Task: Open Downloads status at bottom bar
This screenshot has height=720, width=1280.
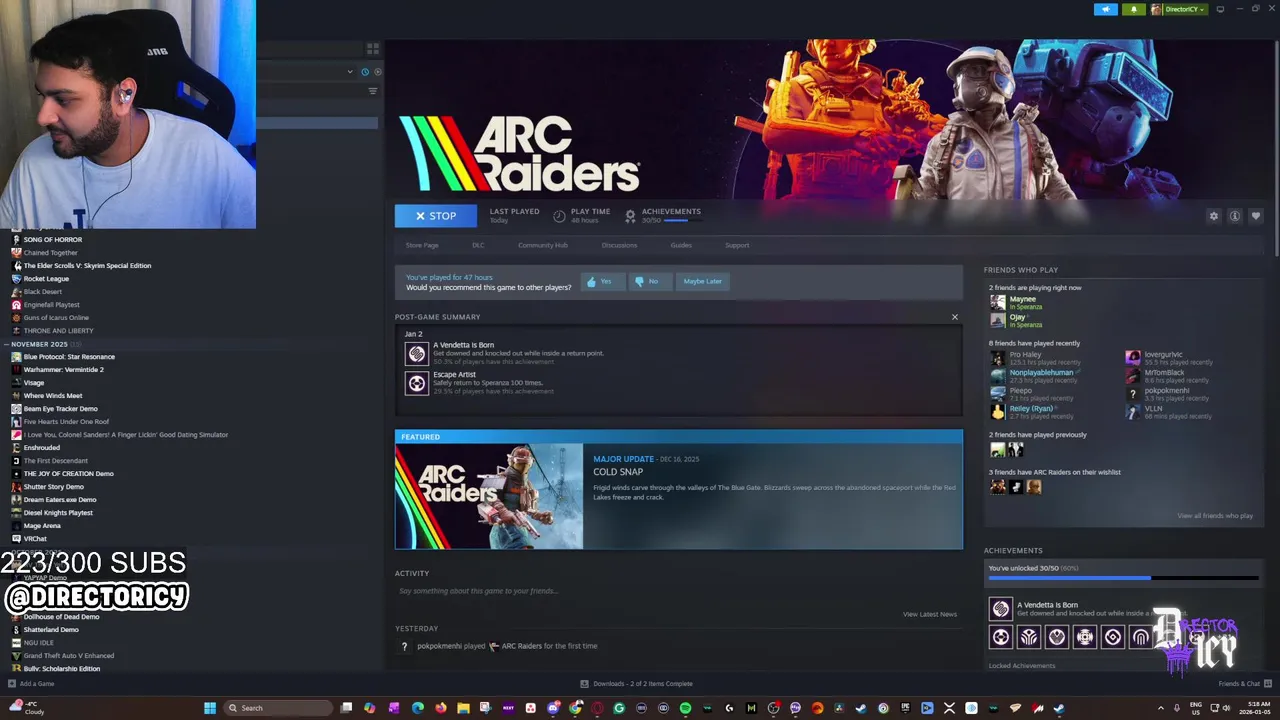Action: pos(636,684)
